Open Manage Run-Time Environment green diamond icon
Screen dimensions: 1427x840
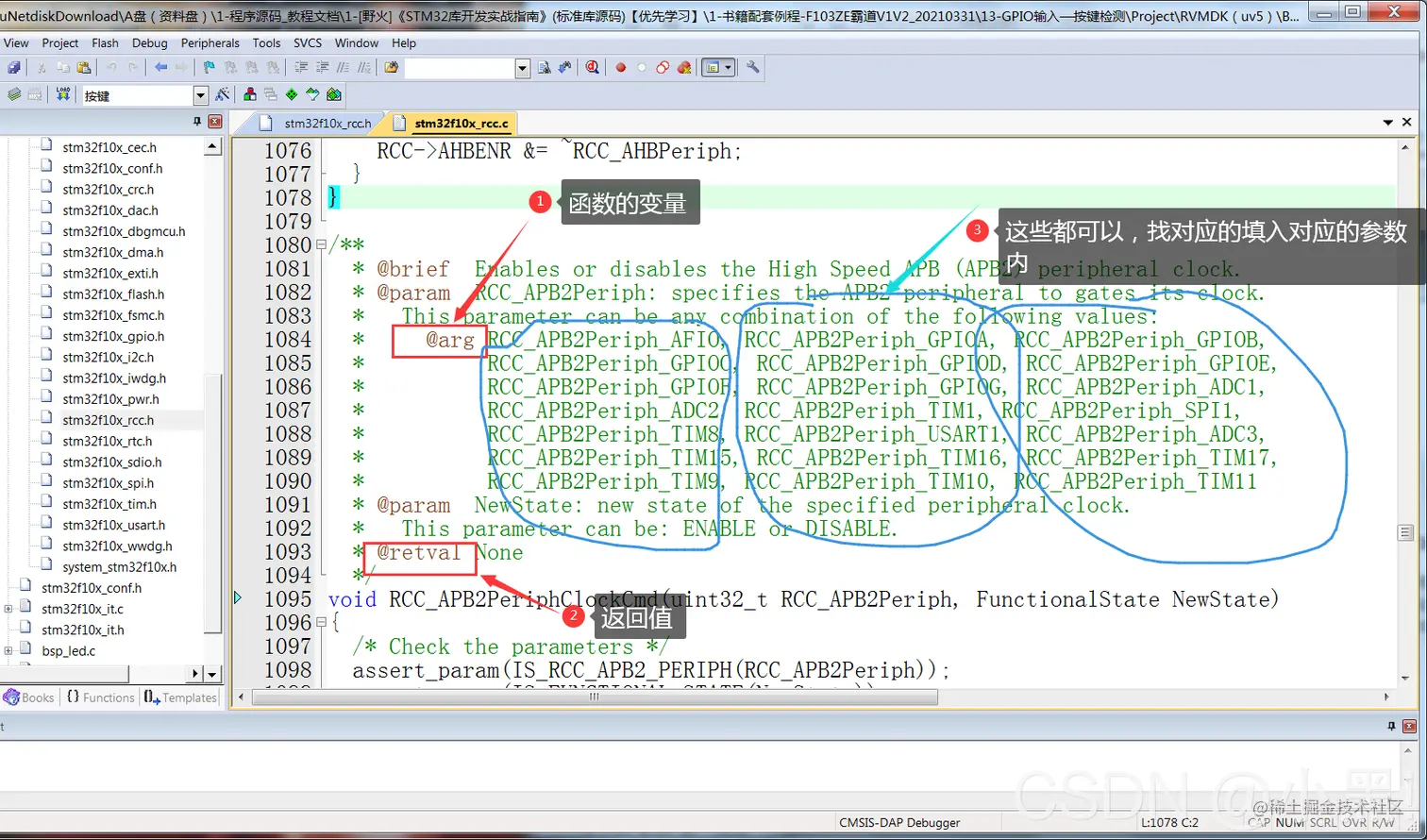[x=292, y=94]
